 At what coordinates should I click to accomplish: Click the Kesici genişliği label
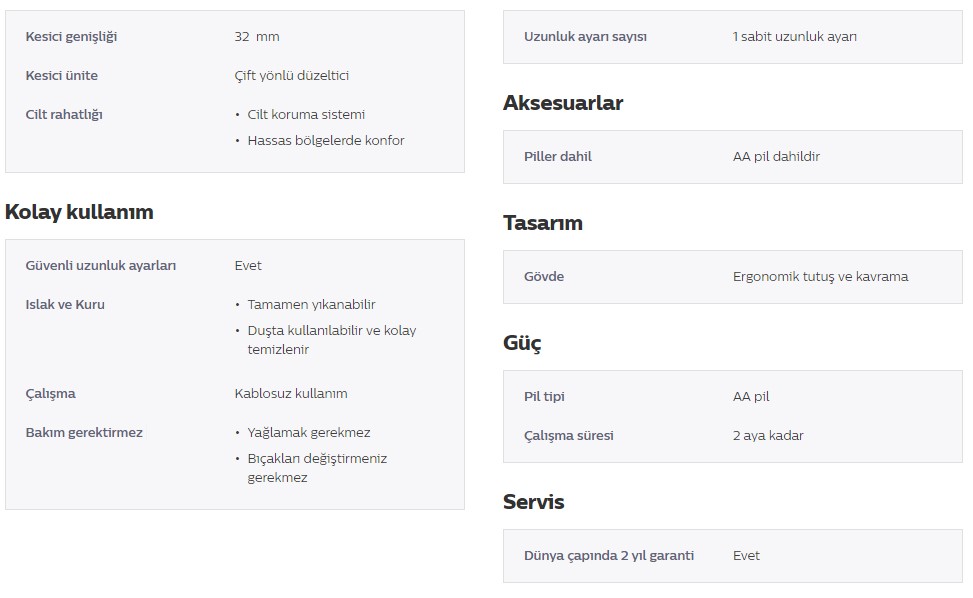[x=71, y=37]
